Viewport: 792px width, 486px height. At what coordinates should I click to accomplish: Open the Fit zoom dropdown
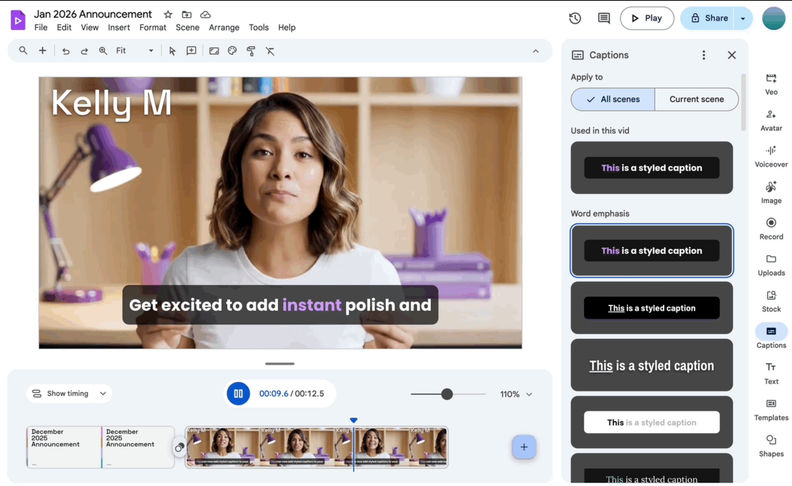(134, 51)
